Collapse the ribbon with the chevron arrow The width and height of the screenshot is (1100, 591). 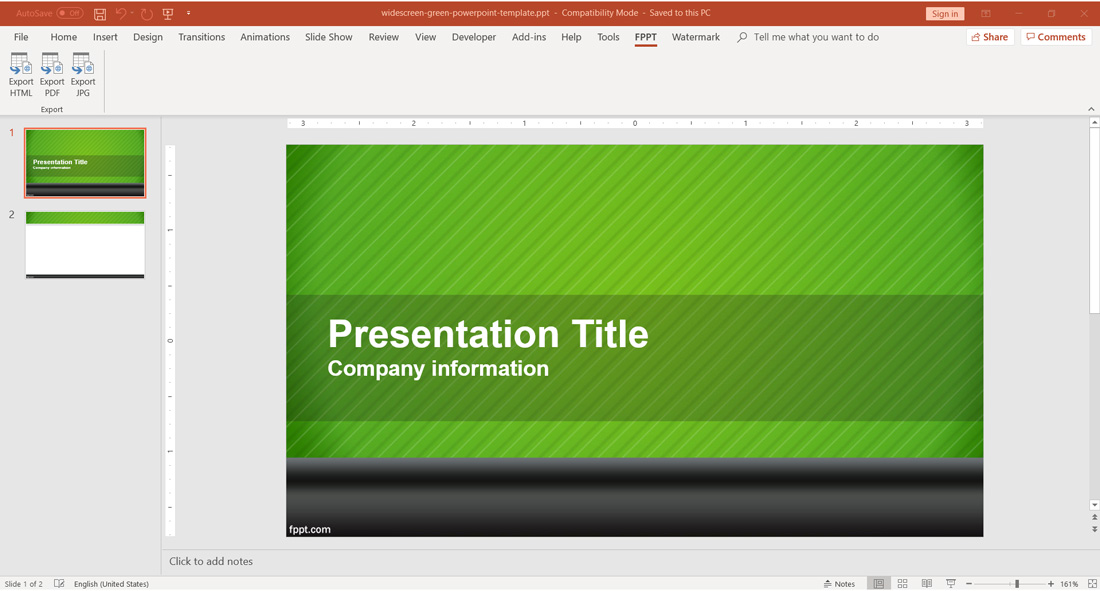(x=1091, y=108)
